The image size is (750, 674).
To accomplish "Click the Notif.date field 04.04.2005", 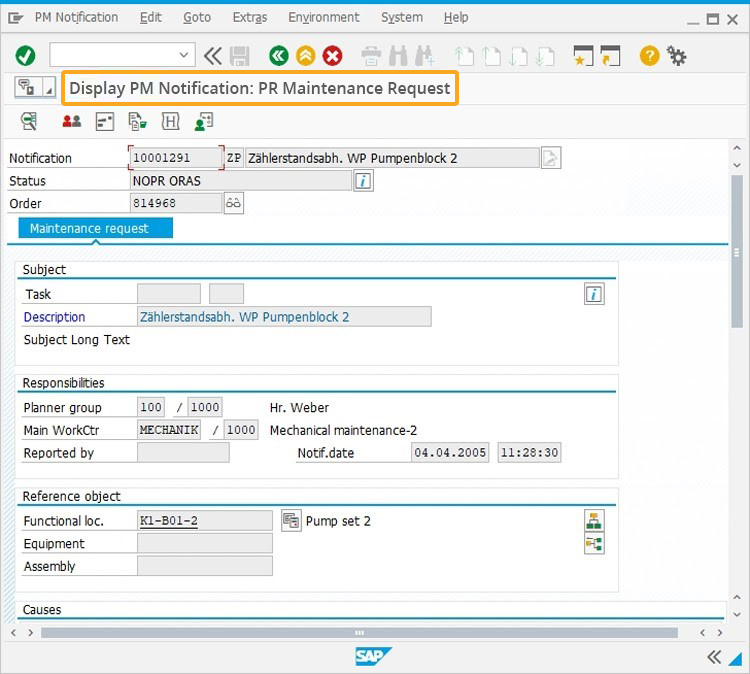I will click(x=450, y=453).
